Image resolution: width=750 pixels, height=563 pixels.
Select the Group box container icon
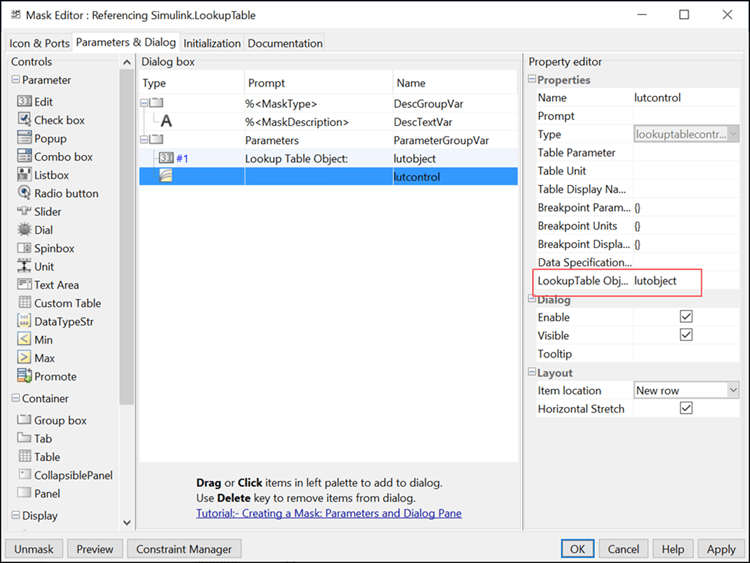coord(24,420)
